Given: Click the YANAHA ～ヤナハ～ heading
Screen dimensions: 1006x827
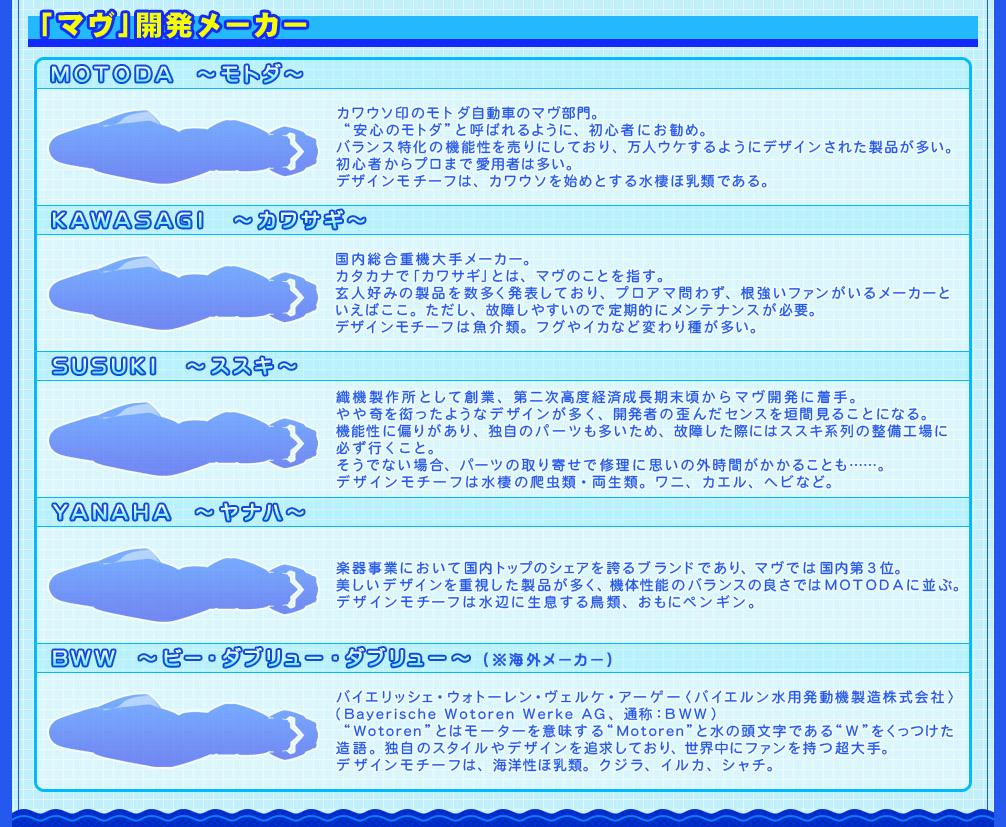Looking at the screenshot, I should click(178, 513).
